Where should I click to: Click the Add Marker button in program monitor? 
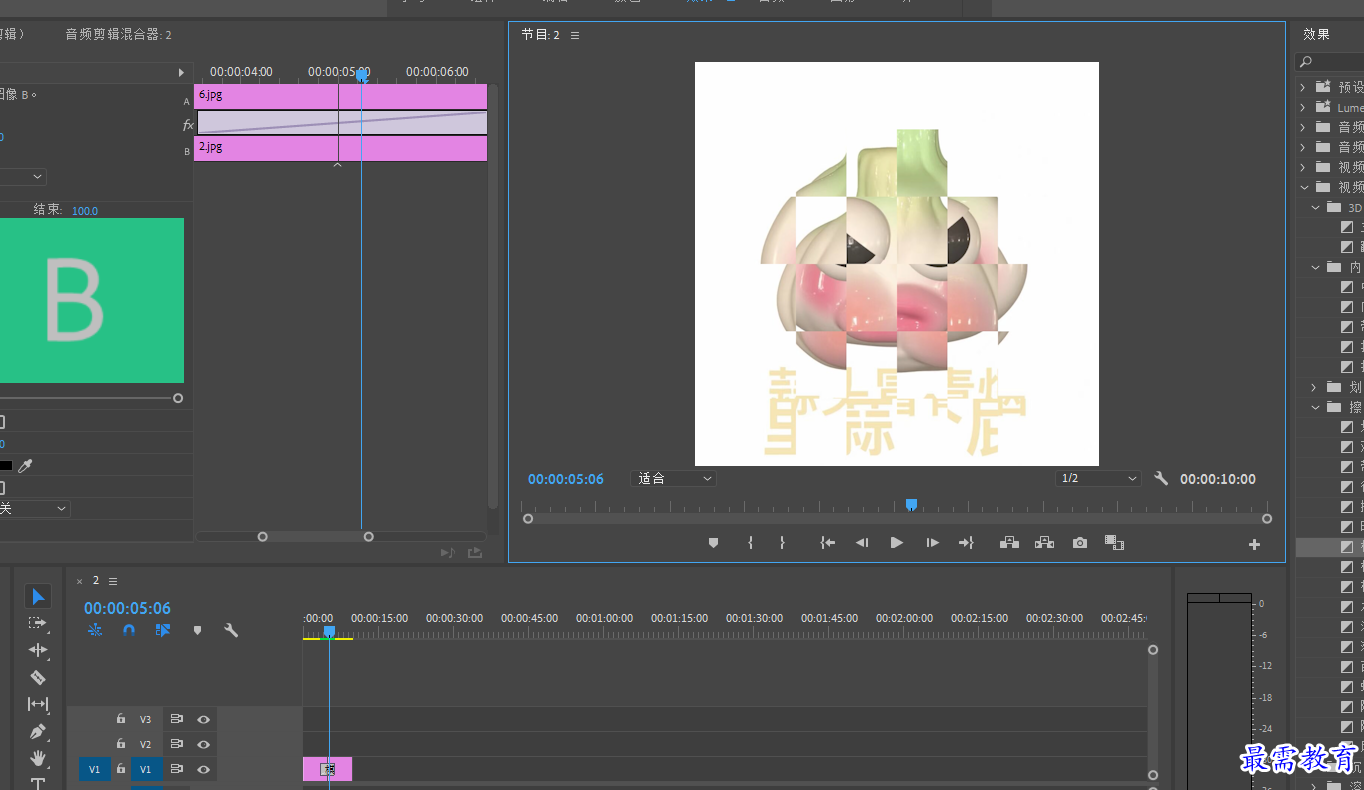713,543
